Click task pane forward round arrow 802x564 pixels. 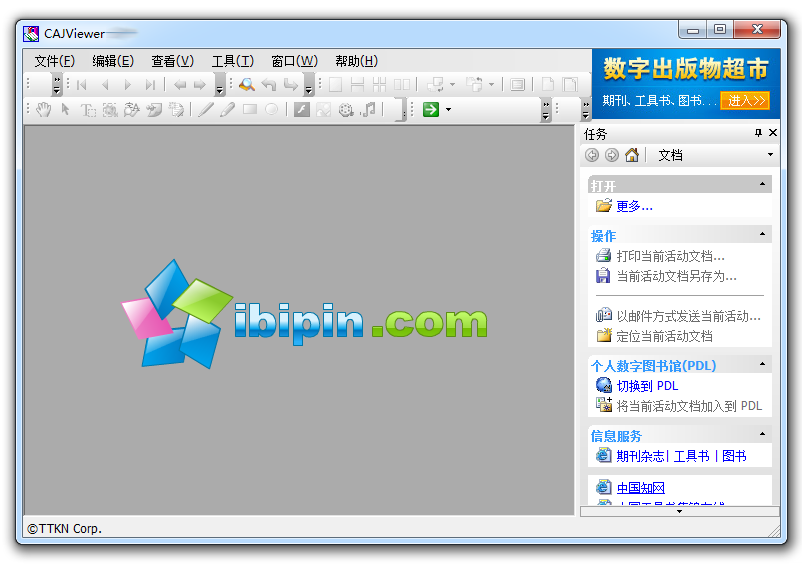click(612, 154)
